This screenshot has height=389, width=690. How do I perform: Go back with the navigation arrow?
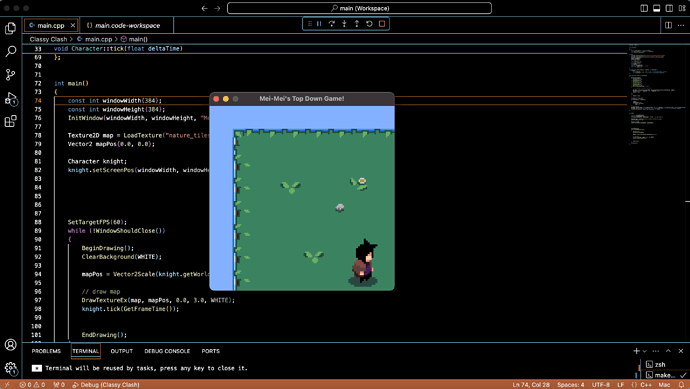click(x=205, y=8)
